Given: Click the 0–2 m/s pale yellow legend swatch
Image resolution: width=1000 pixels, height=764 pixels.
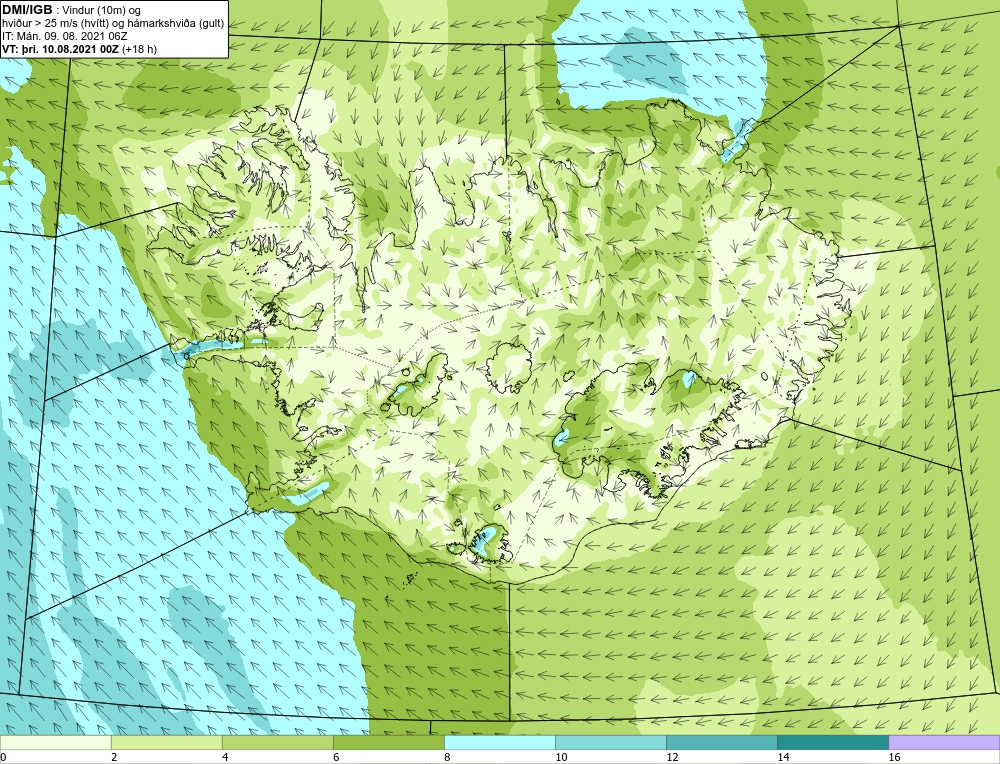Looking at the screenshot, I should click(x=55, y=742).
